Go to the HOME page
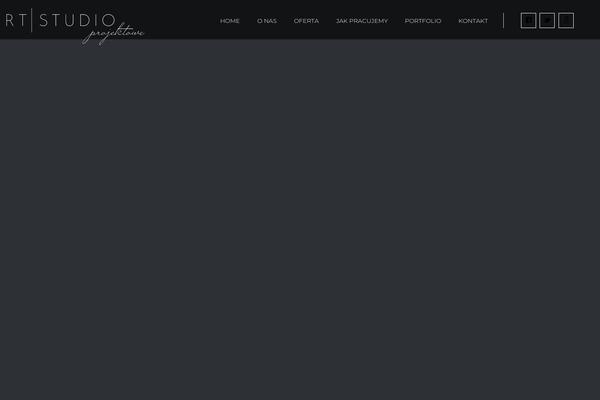Viewport: 600px width, 400px height. coord(230,21)
